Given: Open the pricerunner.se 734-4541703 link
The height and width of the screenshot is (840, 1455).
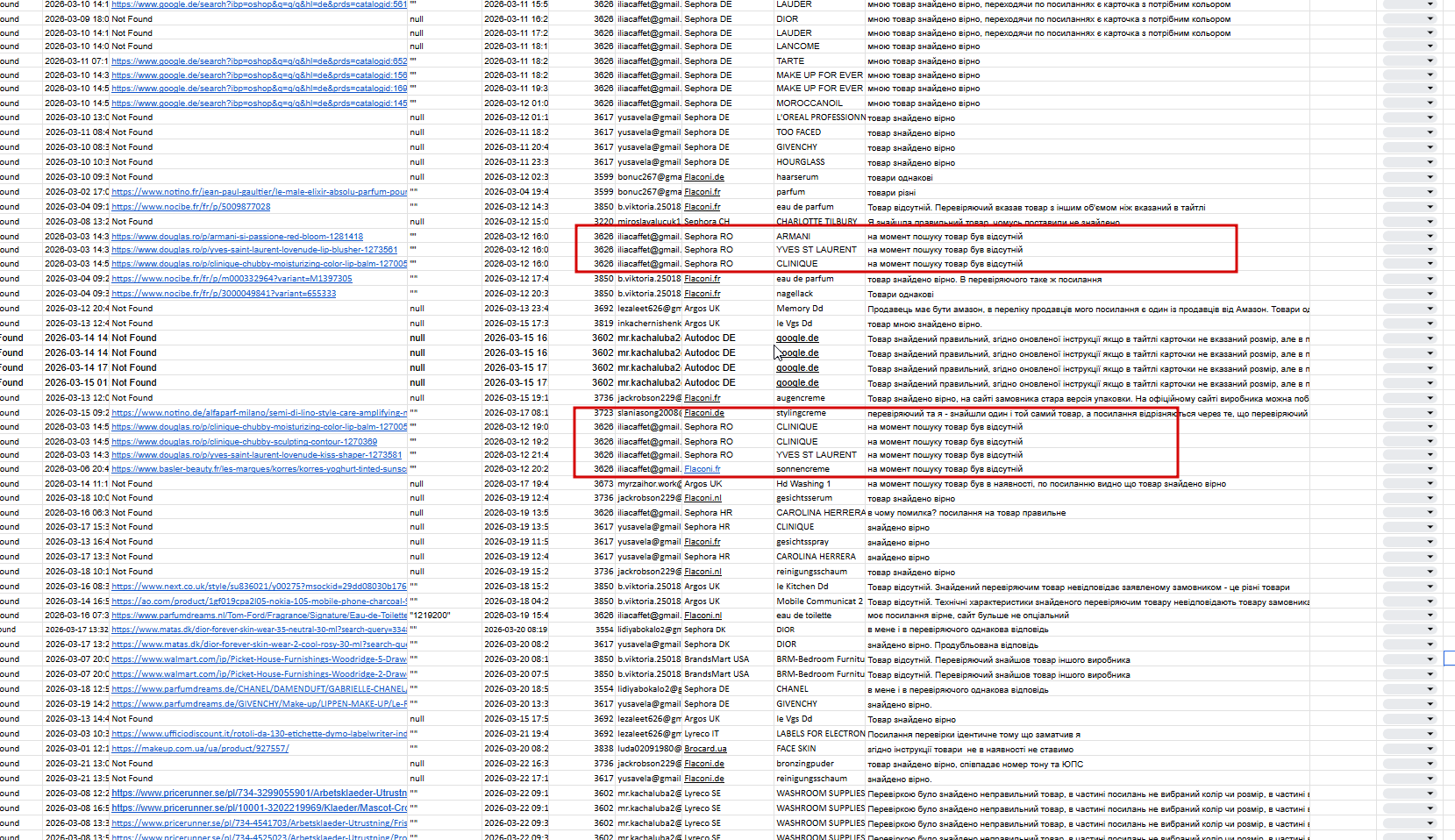Looking at the screenshot, I should pos(260,823).
